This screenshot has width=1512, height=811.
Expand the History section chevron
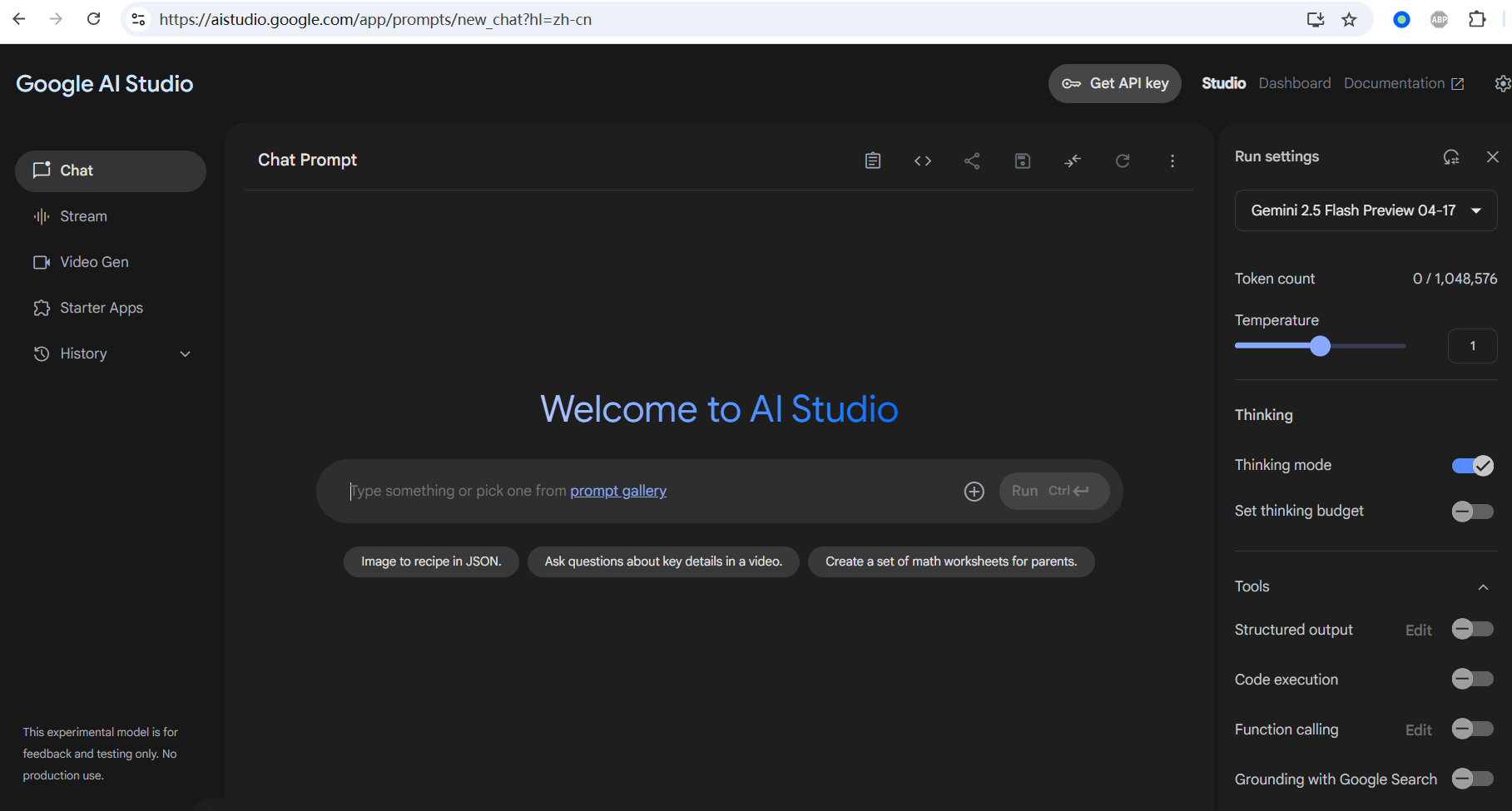186,354
